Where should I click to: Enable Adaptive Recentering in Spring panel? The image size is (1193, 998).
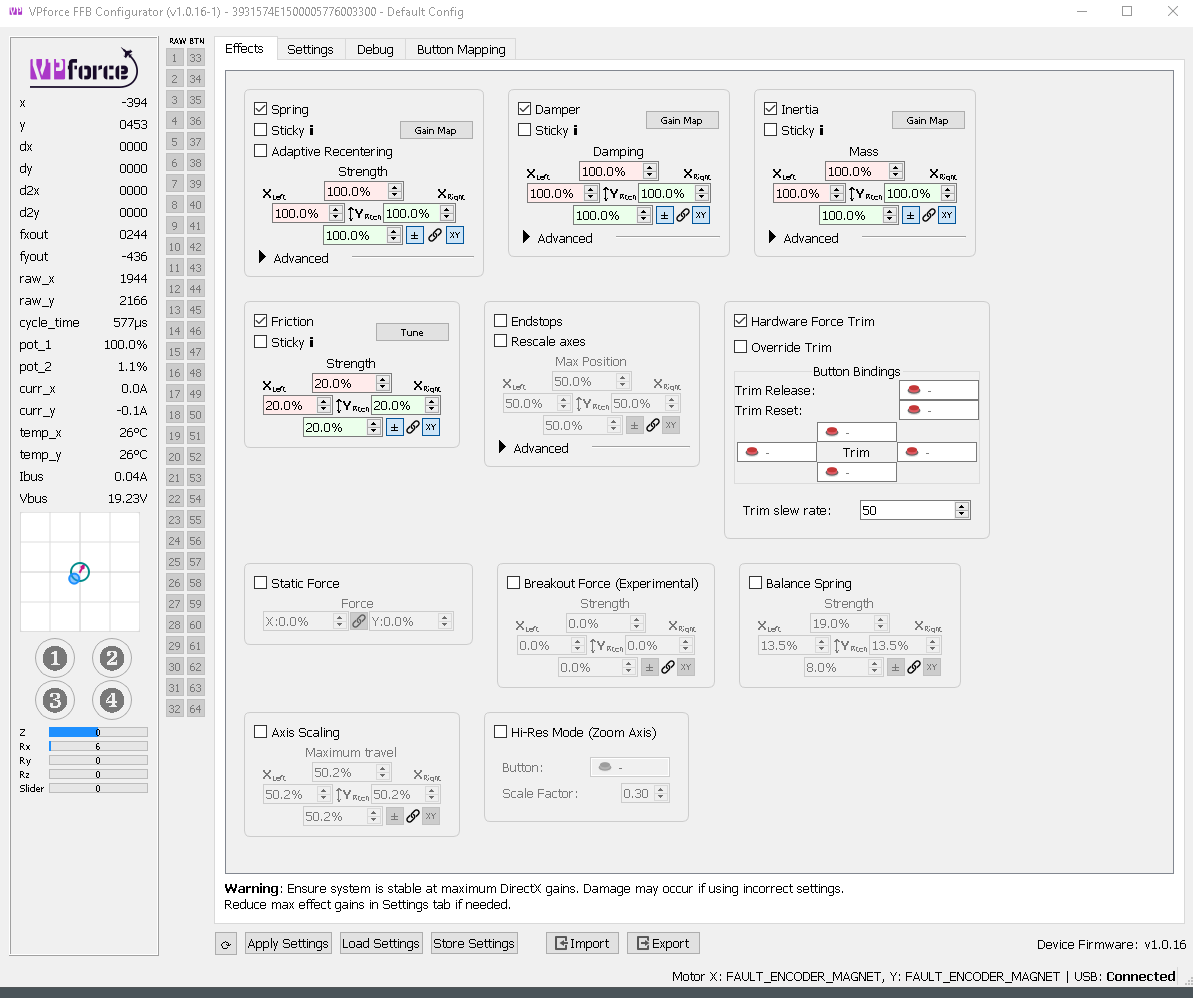point(260,151)
